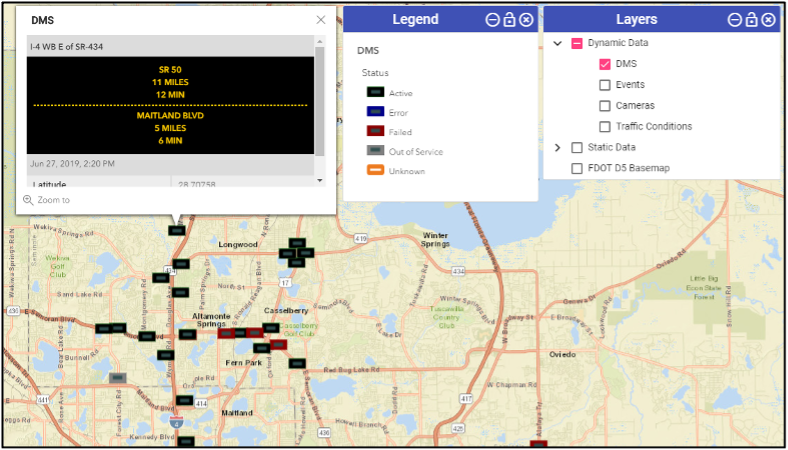Click the Failed status swatch in Legend
Viewport: 788px width, 450px height.
pyautogui.click(x=375, y=131)
